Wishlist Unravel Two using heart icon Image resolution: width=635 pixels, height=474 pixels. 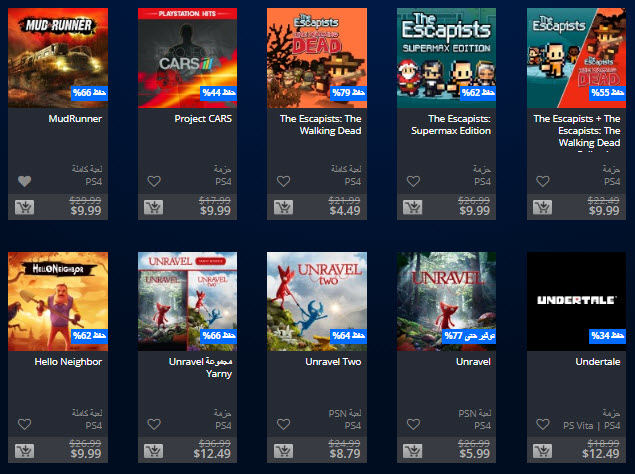[x=283, y=424]
